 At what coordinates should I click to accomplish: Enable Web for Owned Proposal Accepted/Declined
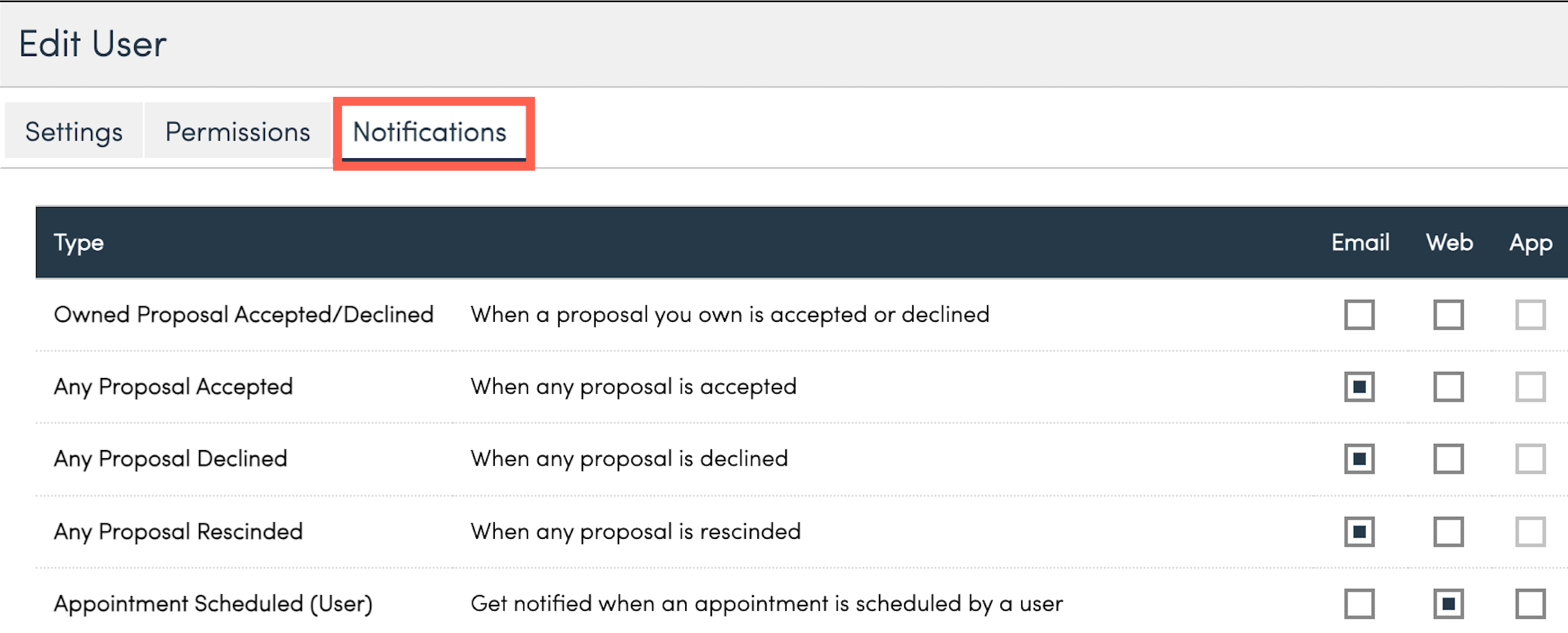[1448, 314]
